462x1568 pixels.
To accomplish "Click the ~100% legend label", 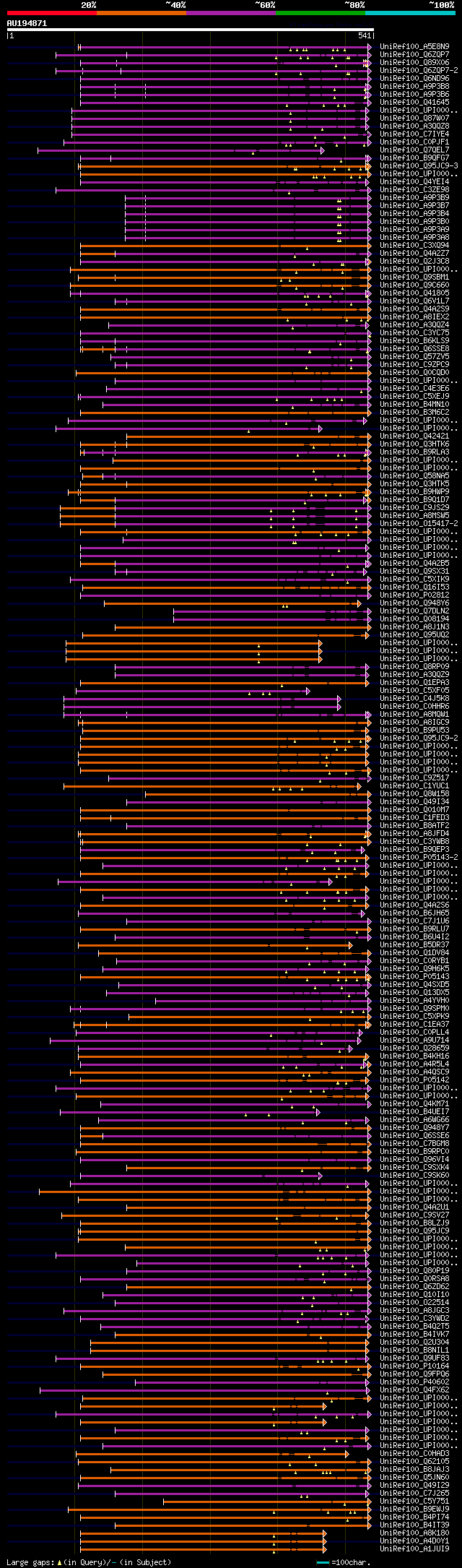I will pos(441,5).
